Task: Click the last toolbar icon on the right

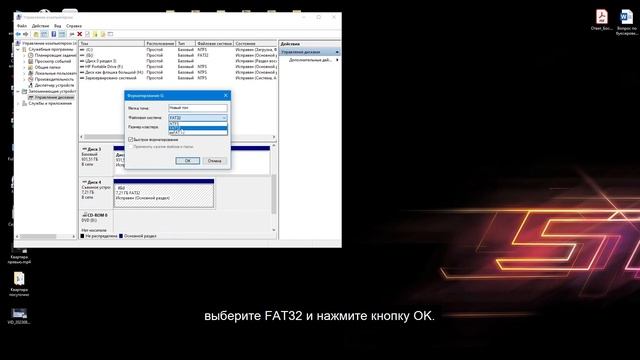Action: coord(111,34)
